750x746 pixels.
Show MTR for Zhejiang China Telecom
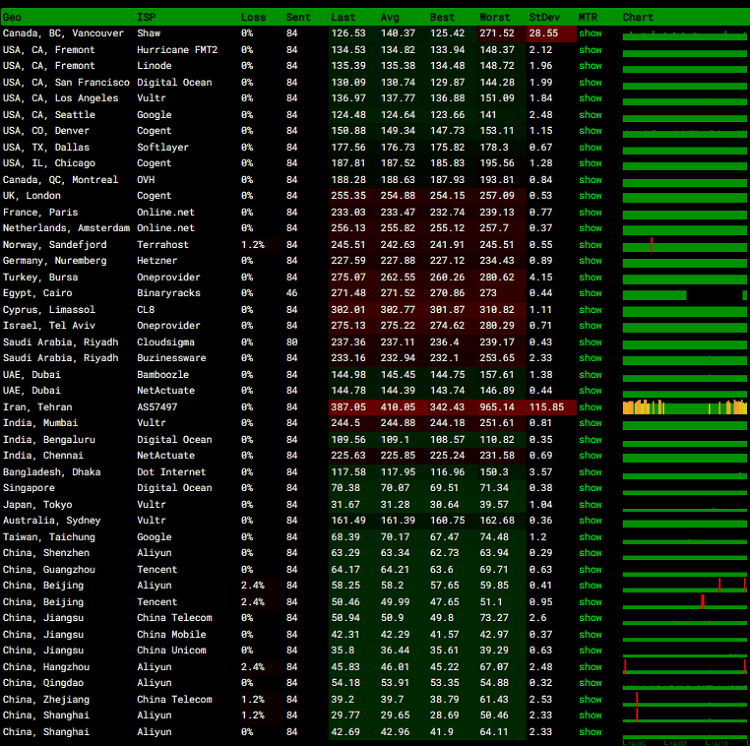click(x=590, y=700)
